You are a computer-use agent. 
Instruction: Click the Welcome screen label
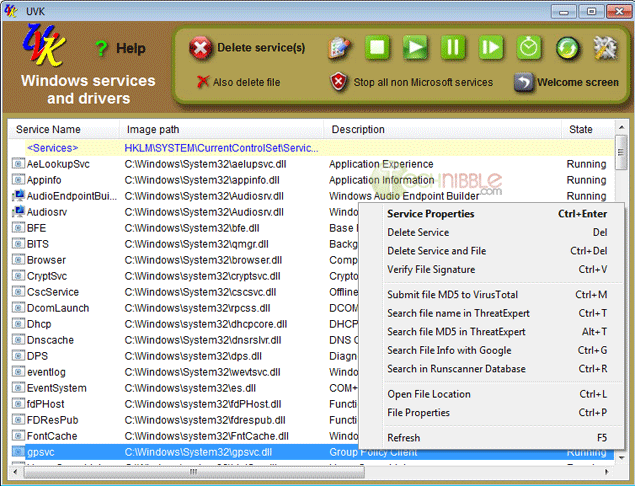point(577,82)
